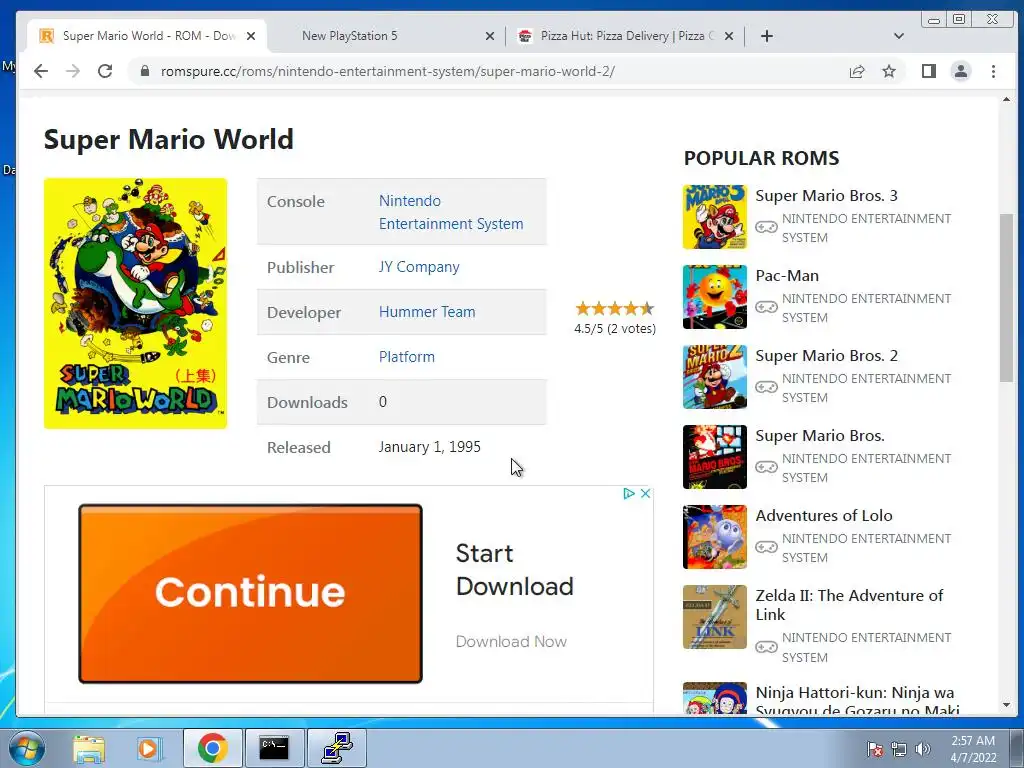This screenshot has width=1024, height=768.
Task: Open Super Mario Bros. 2 ROM link
Action: tap(826, 355)
